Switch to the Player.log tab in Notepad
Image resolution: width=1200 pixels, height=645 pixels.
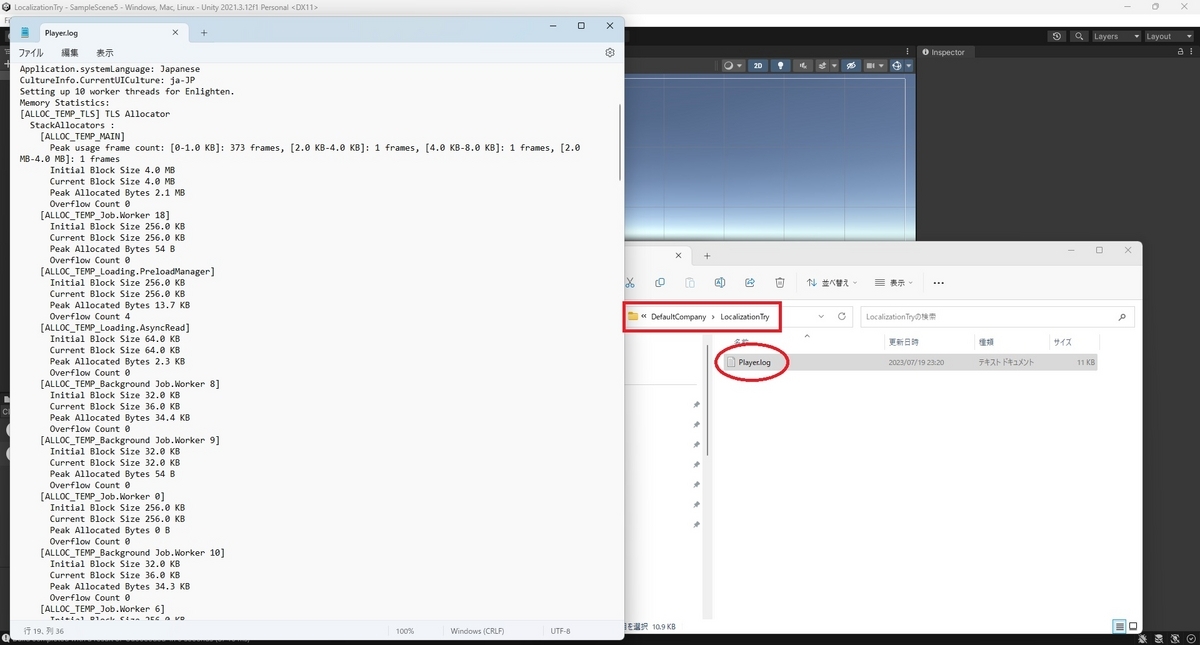tap(62, 32)
